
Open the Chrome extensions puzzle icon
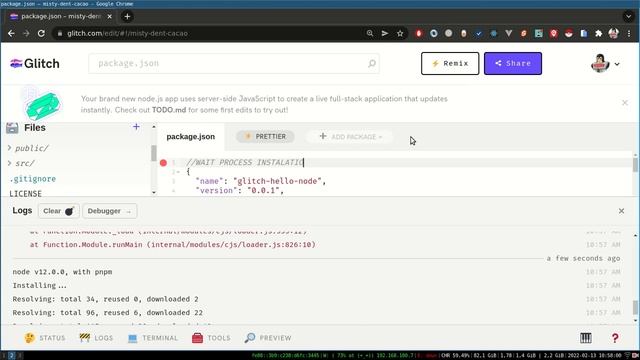pos(599,33)
